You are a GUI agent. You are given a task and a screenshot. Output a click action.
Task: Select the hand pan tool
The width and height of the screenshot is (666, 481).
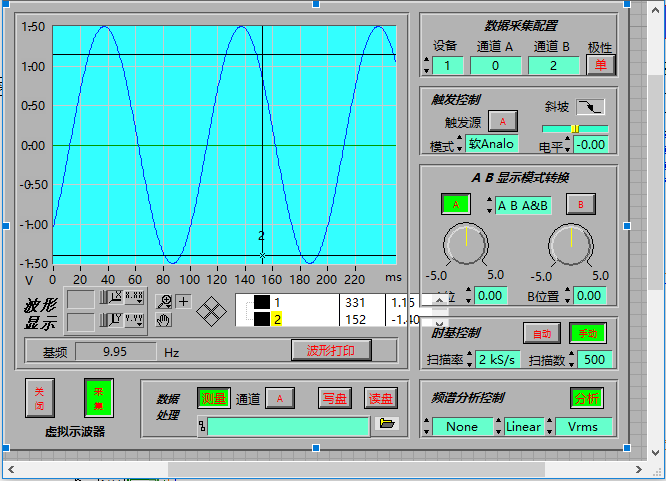tap(166, 320)
